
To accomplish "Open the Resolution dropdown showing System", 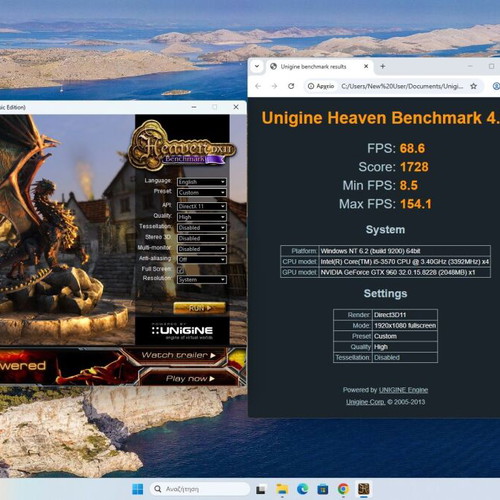I will coord(202,280).
